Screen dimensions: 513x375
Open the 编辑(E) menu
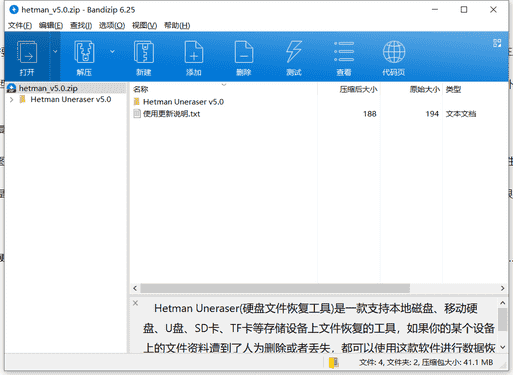pos(51,25)
